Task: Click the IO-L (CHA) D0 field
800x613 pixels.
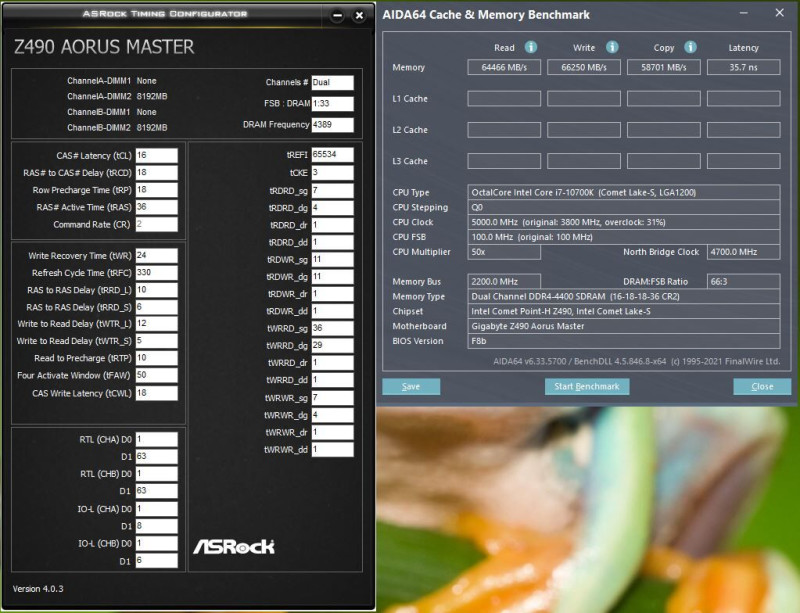Action: tap(157, 509)
